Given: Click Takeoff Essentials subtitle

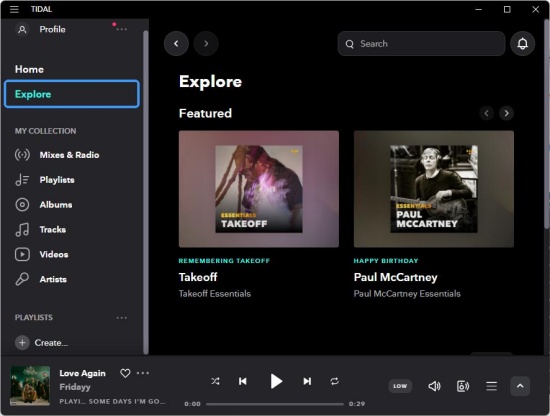Looking at the screenshot, I should pyautogui.click(x=215, y=294).
